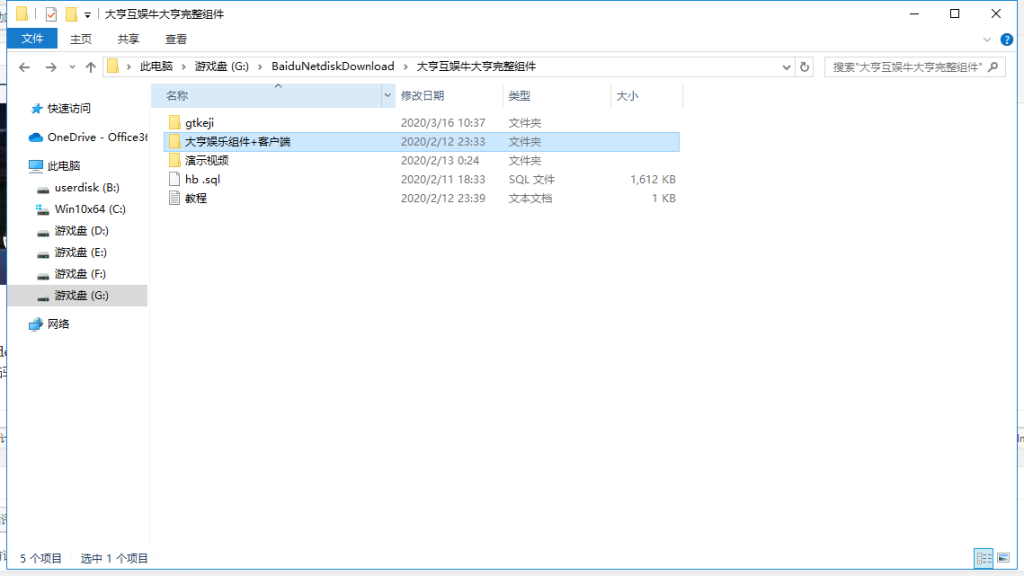1024x576 pixels.
Task: Click the 2020/2/11 18:33 date cell
Action: pyautogui.click(x=443, y=180)
